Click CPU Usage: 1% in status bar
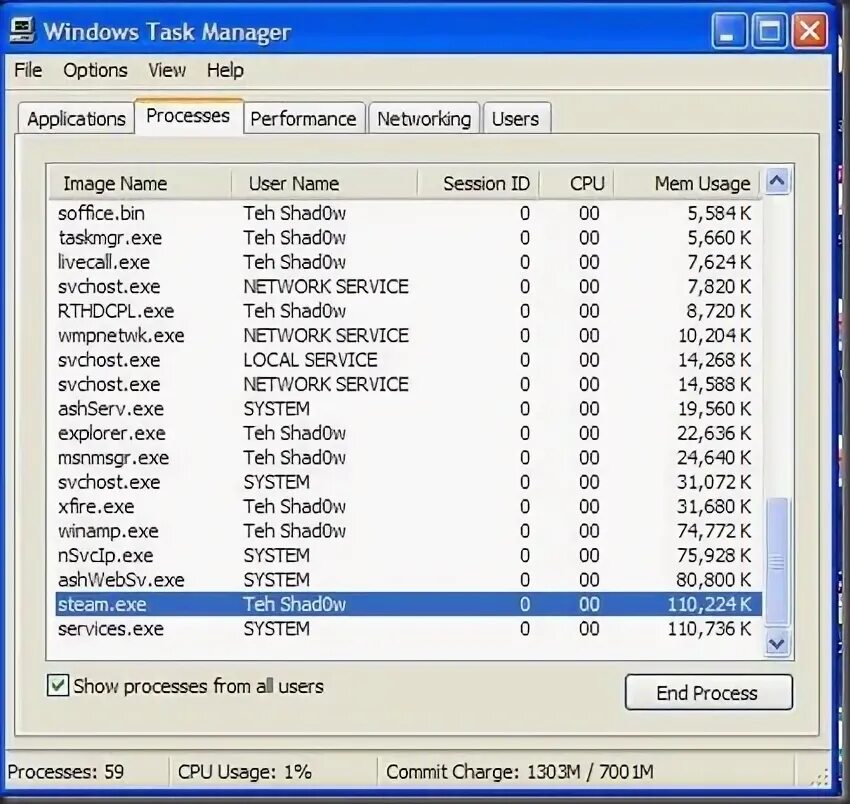 pos(244,771)
